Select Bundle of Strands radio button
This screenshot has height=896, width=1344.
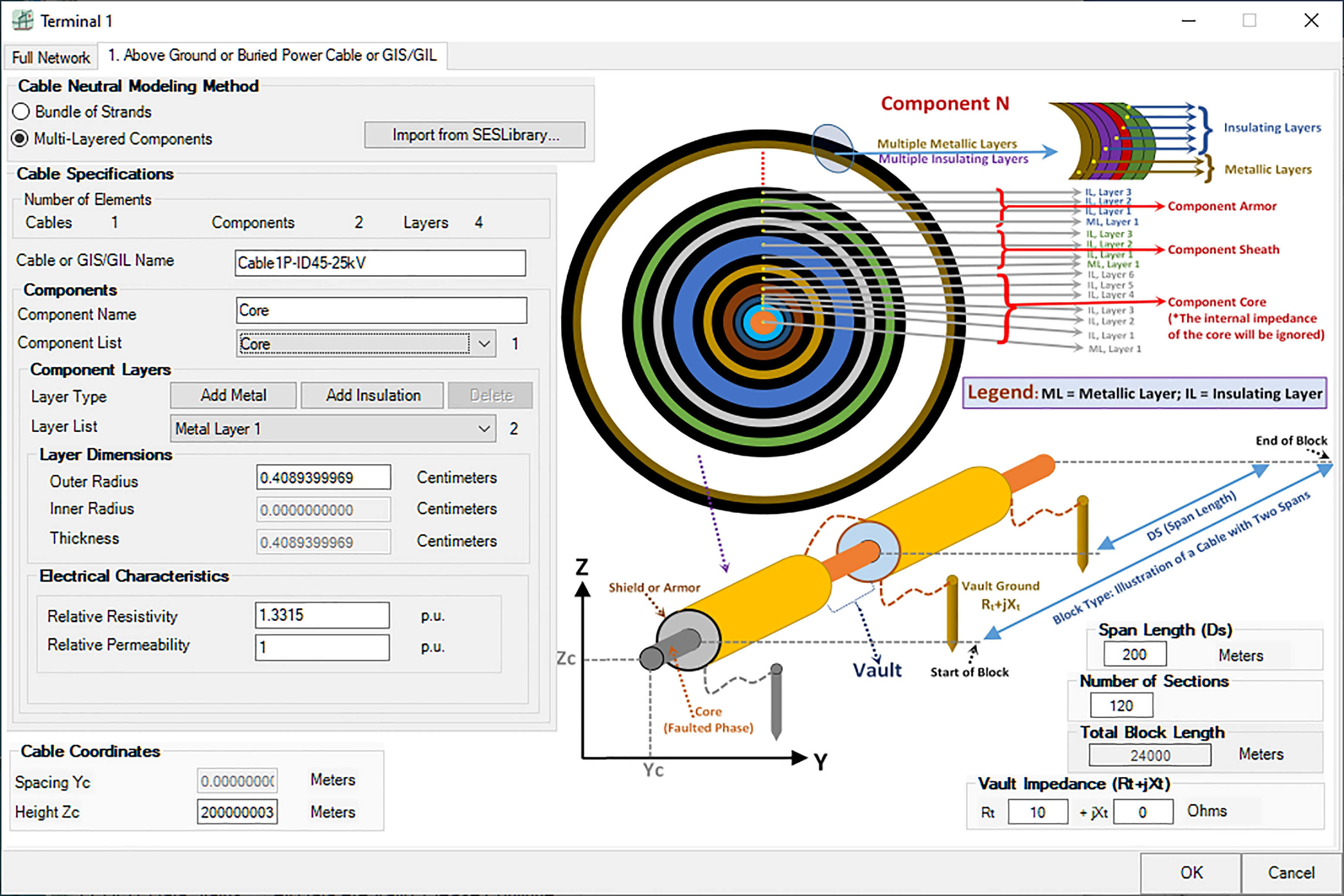click(21, 111)
